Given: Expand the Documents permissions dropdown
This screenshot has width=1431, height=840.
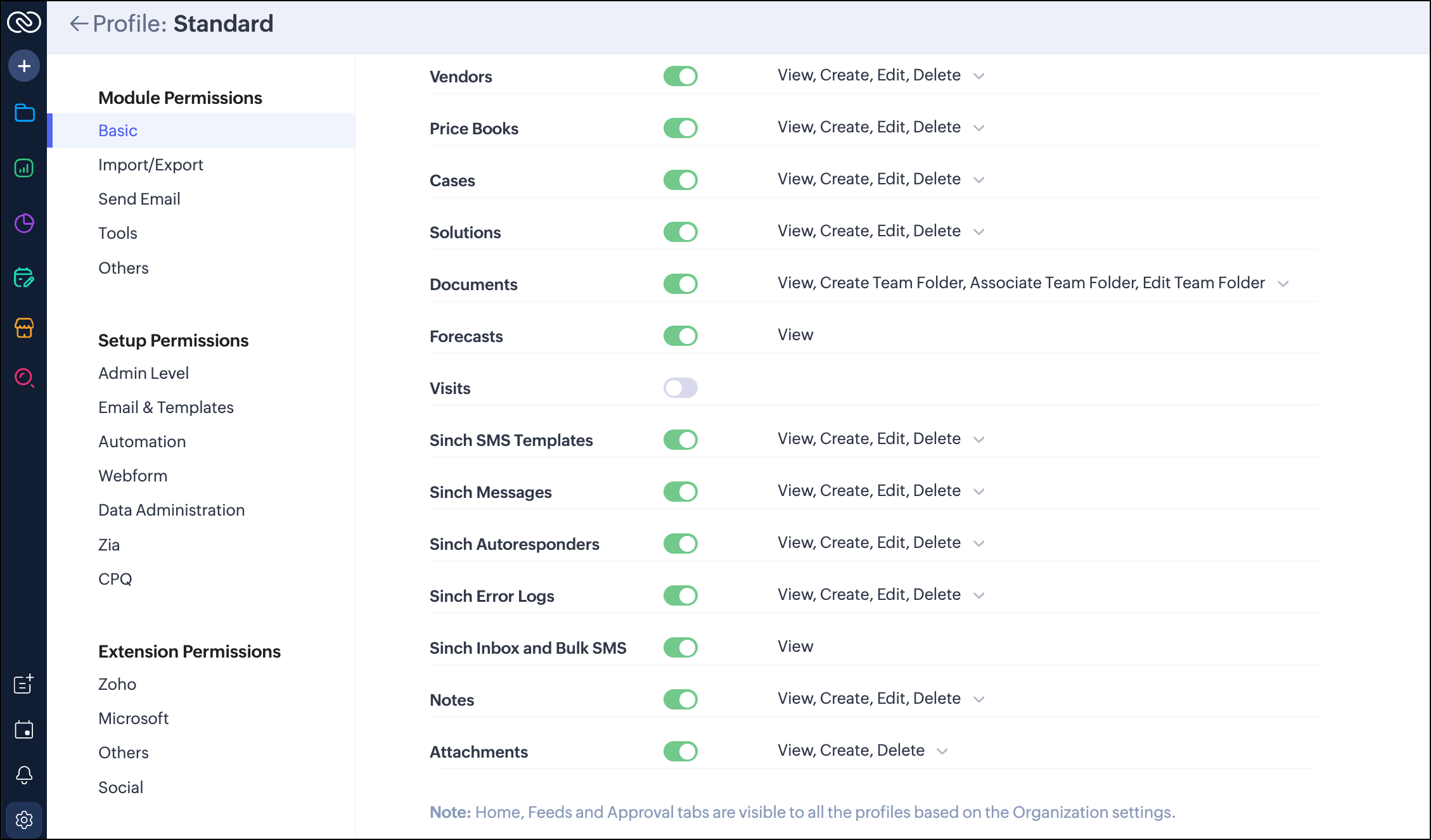Looking at the screenshot, I should coord(1283,284).
